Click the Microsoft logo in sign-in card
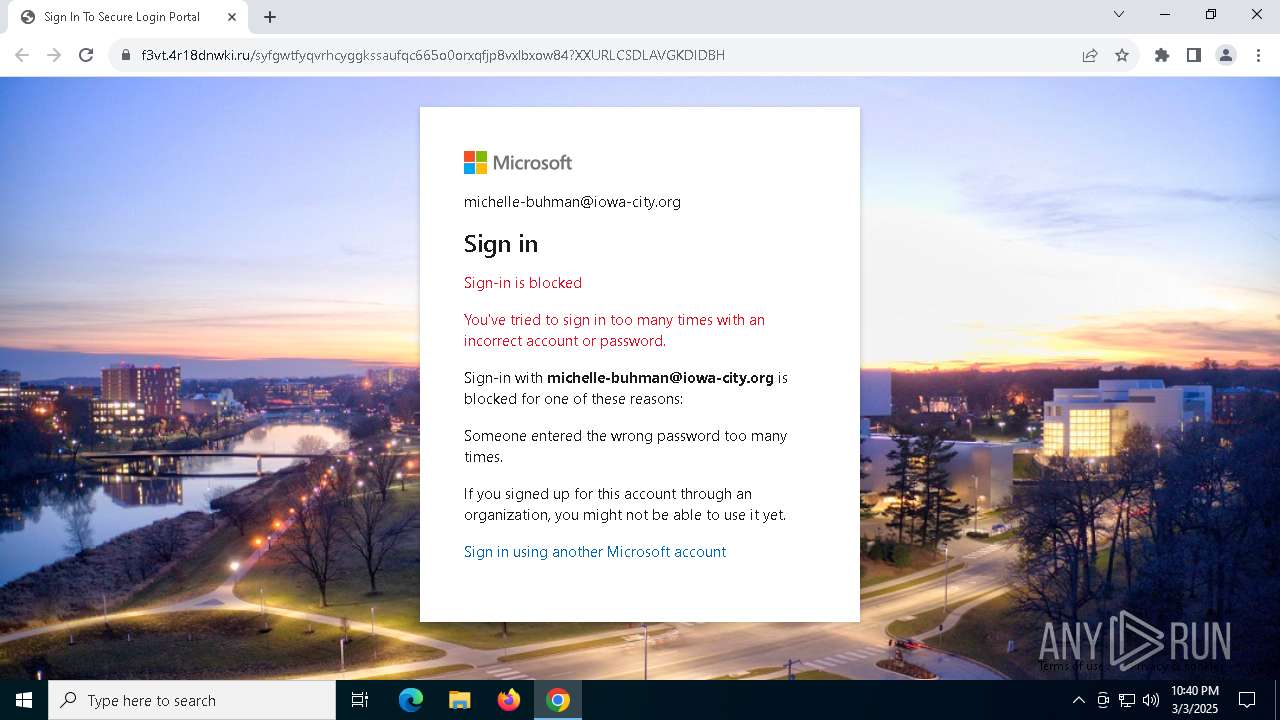The height and width of the screenshot is (720, 1280). click(518, 162)
